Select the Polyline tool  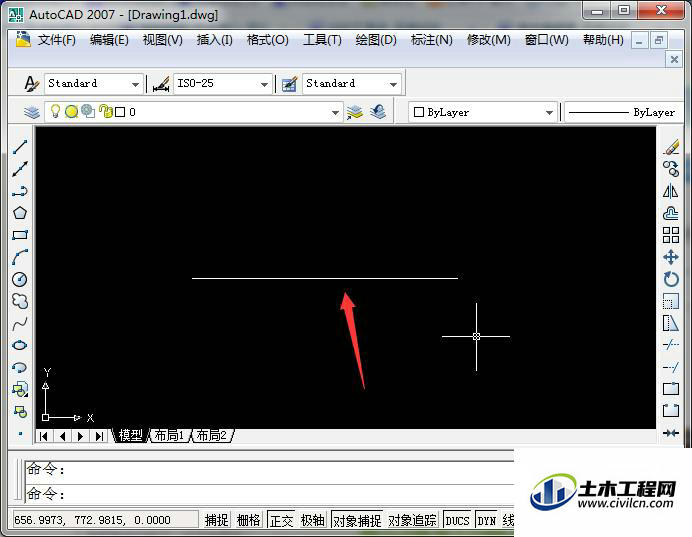20,191
